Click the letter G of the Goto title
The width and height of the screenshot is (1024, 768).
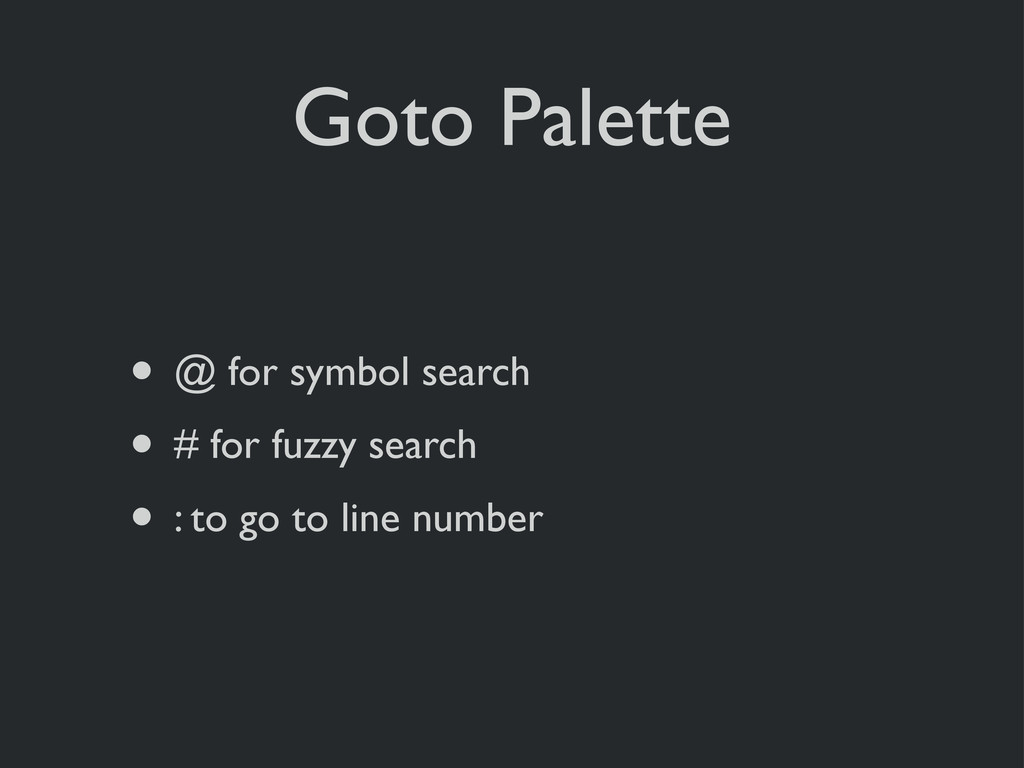pyautogui.click(x=323, y=118)
